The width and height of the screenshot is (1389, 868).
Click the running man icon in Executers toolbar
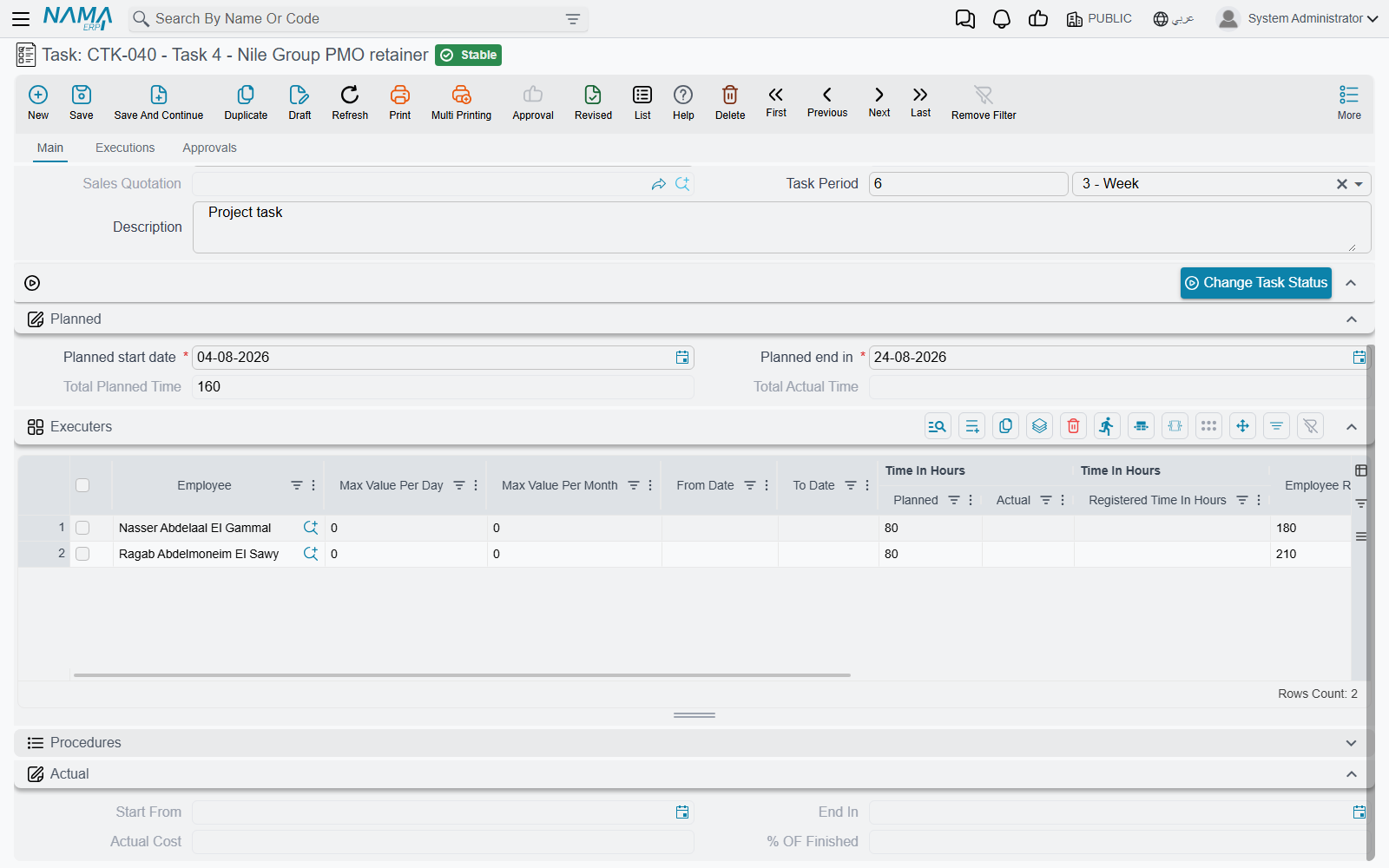click(x=1107, y=426)
